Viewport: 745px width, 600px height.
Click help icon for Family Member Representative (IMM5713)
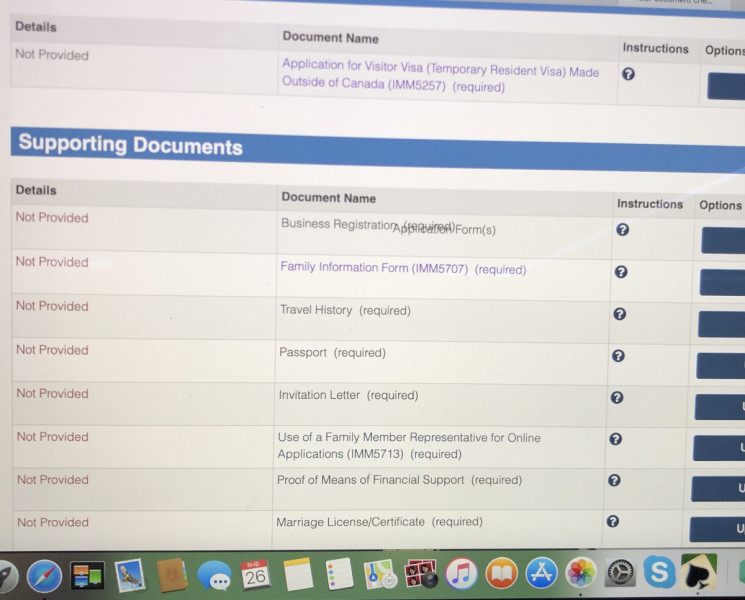tap(615, 438)
